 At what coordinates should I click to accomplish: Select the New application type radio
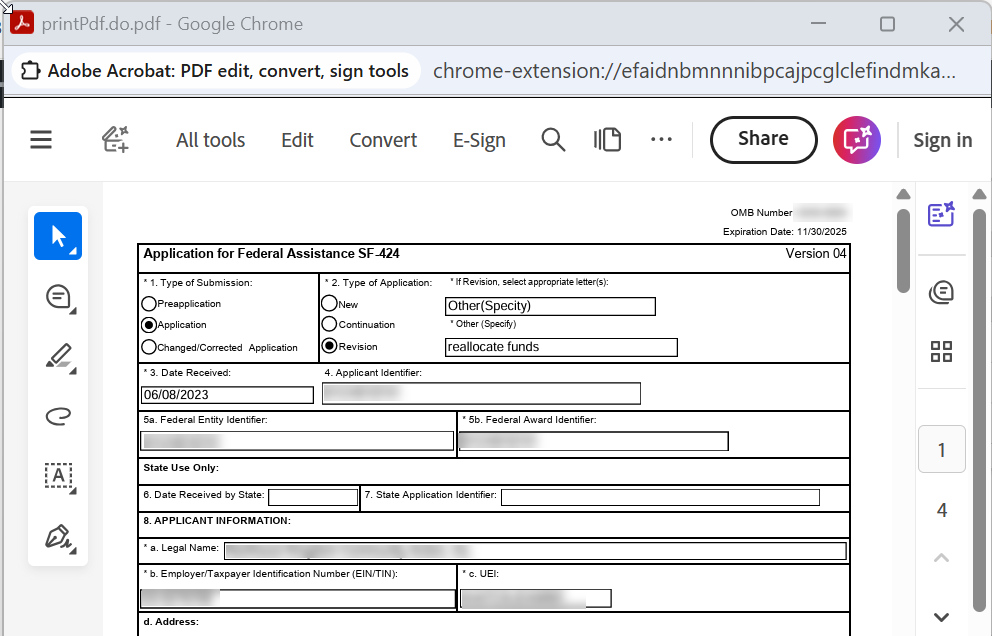coord(329,303)
